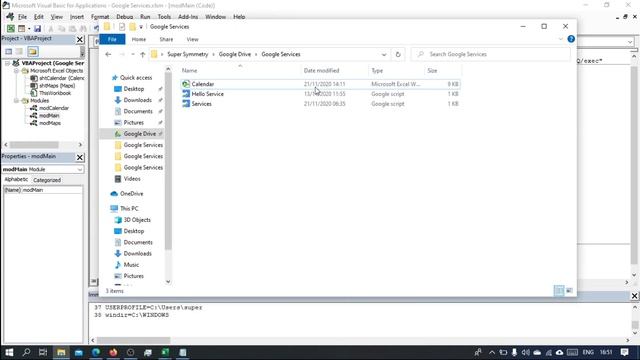640x360 pixels.
Task: Switch to Categorized properties tab
Action: [x=47, y=180]
